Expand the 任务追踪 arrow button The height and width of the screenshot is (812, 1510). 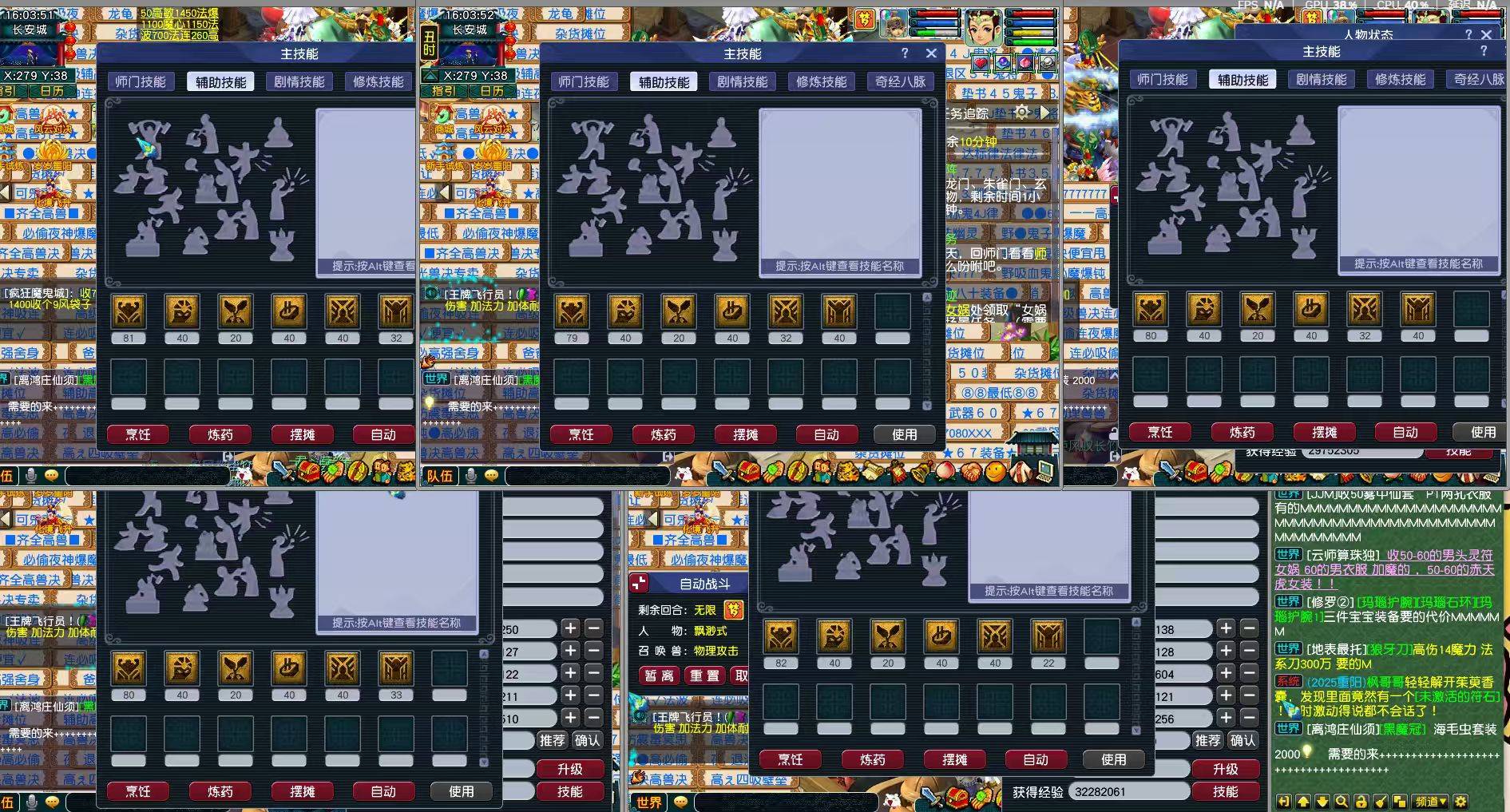1045,113
